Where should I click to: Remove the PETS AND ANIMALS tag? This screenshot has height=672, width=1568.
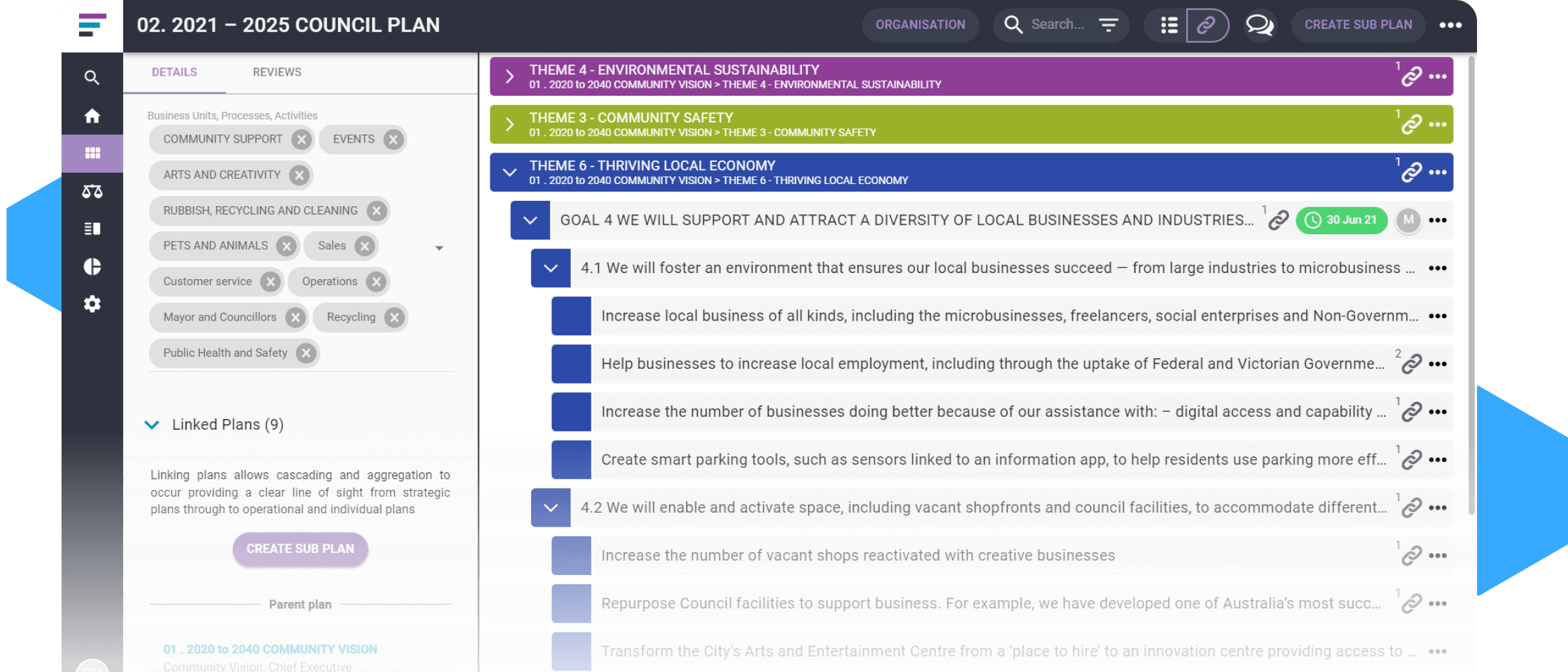coord(286,246)
